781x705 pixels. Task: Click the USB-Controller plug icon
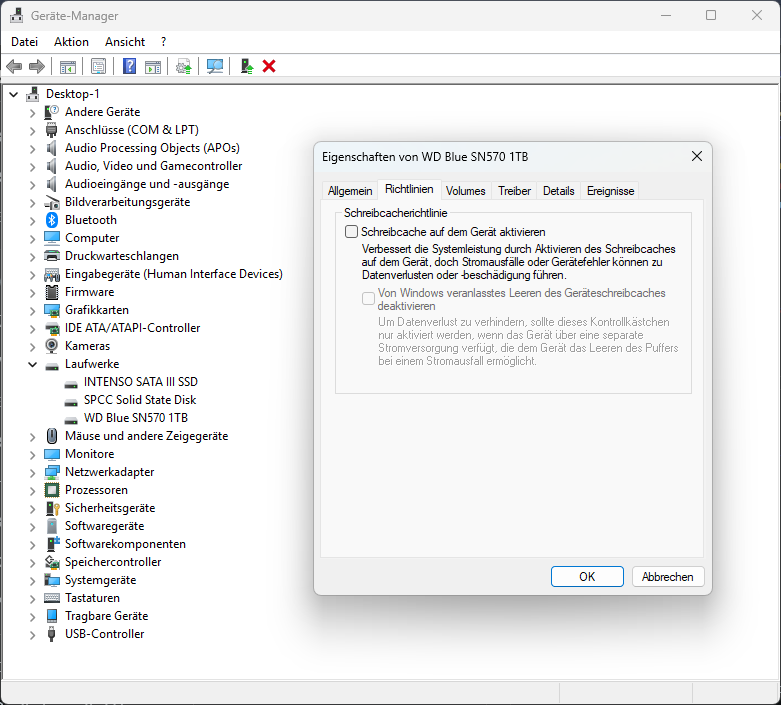point(51,634)
